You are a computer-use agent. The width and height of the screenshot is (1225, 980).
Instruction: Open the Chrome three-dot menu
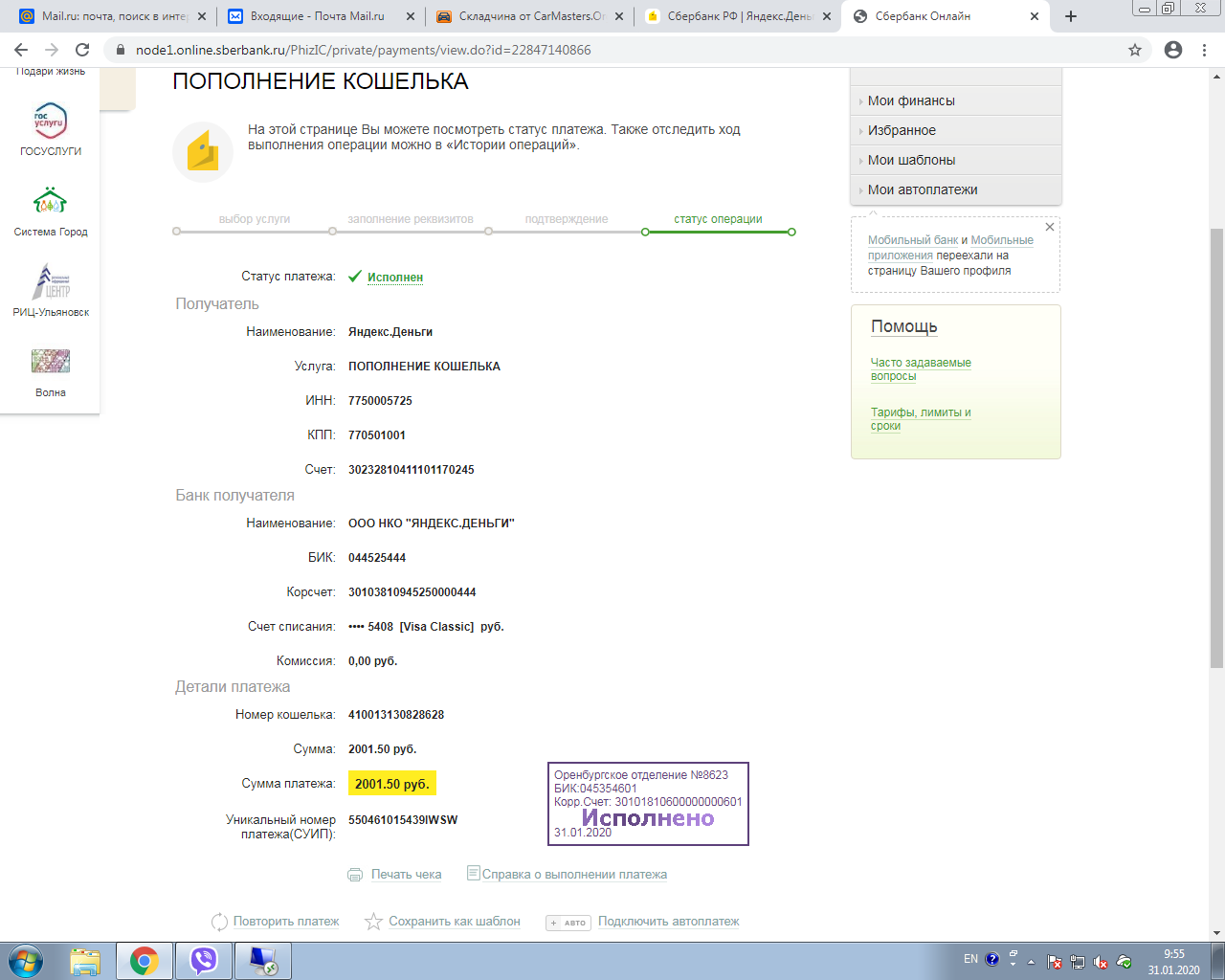coord(1204,50)
